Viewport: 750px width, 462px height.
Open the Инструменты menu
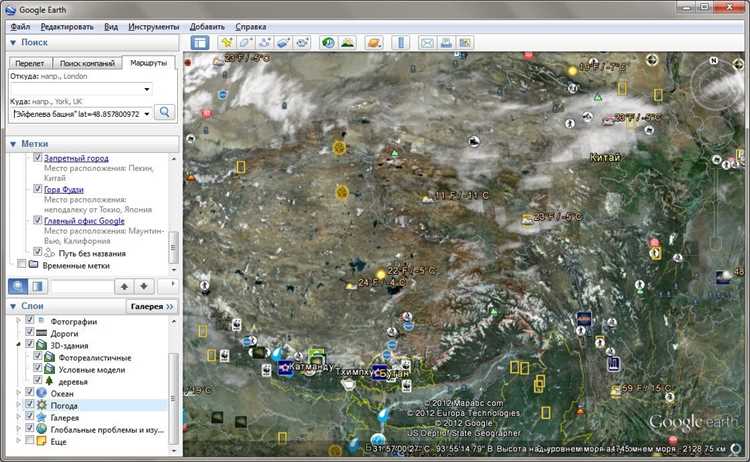pyautogui.click(x=154, y=27)
